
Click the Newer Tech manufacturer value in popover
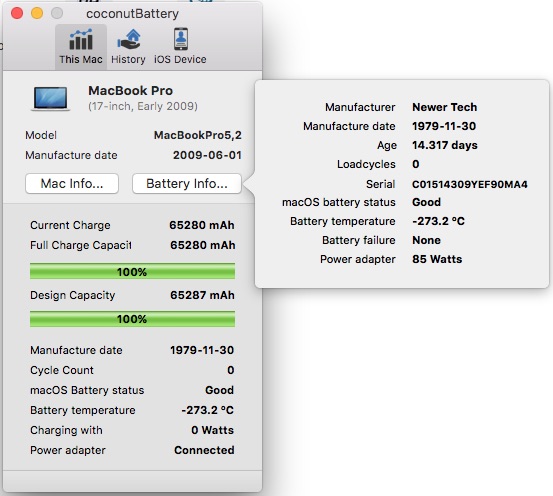point(445,107)
